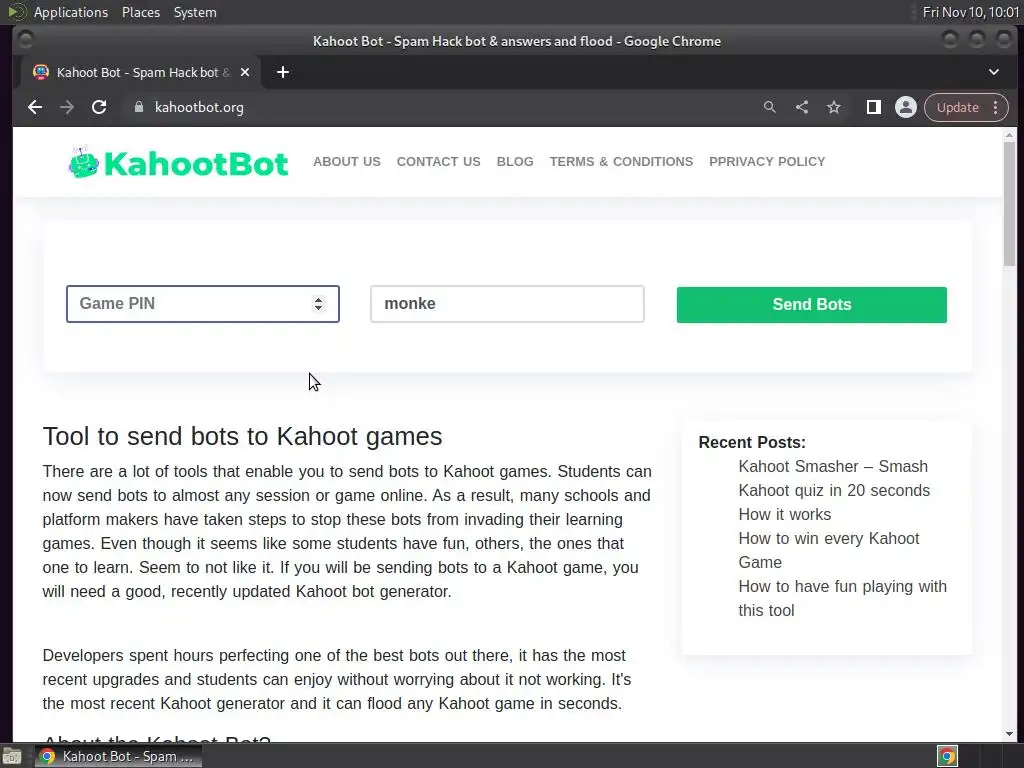Open the ABOUT US menu item

347,161
